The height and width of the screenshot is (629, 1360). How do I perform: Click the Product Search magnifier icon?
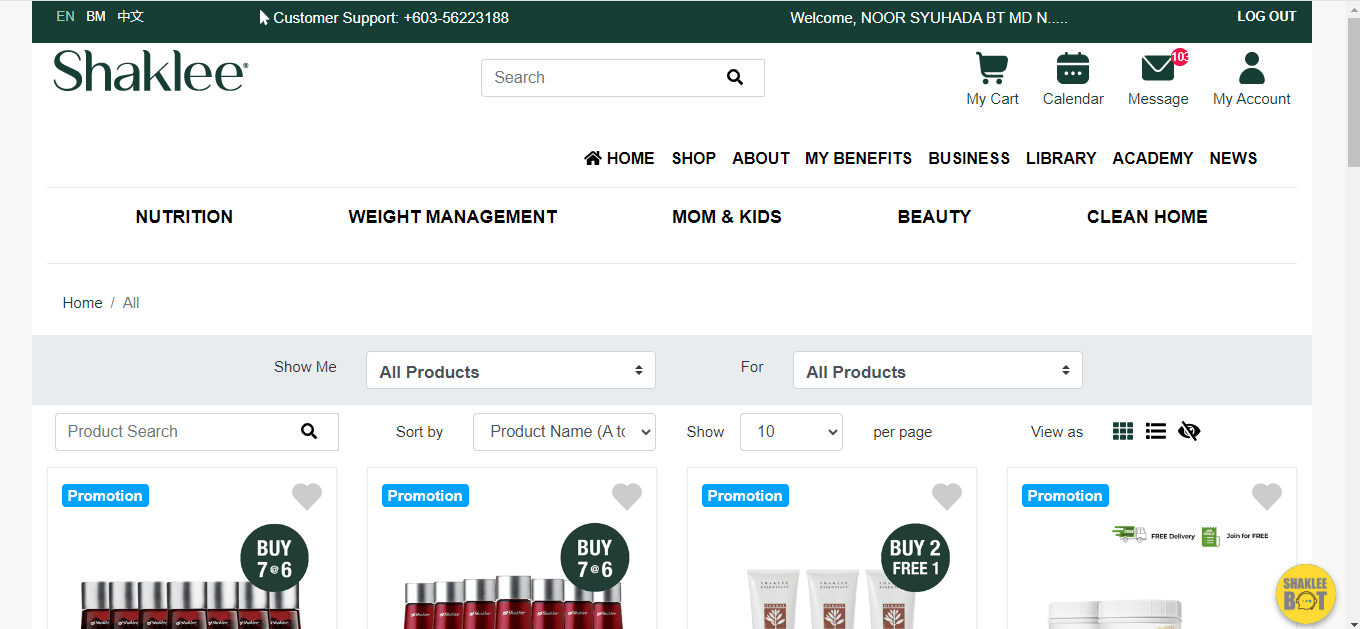click(309, 431)
